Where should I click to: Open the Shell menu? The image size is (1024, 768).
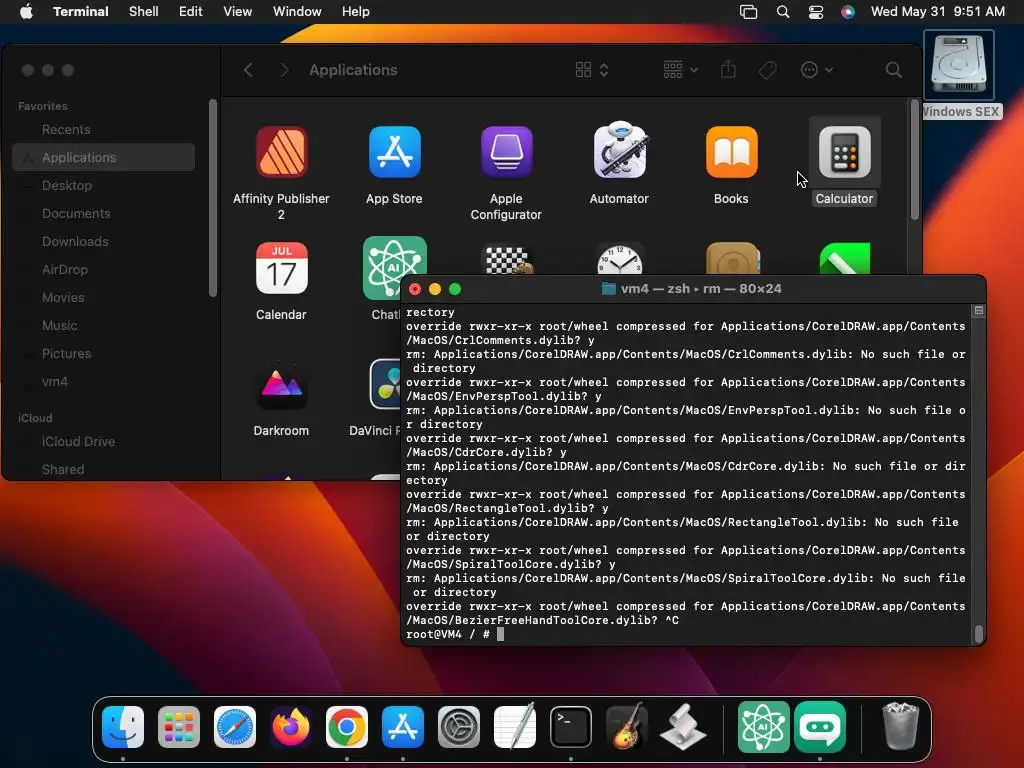144,12
